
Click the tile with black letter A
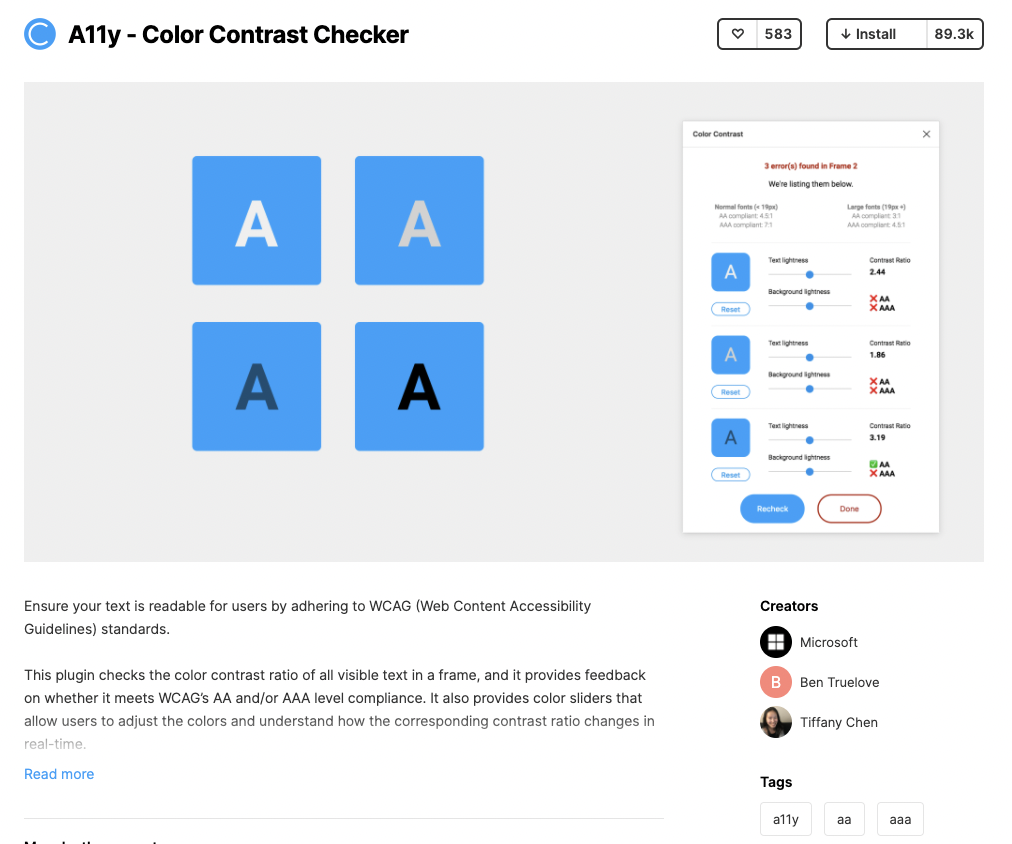point(419,386)
